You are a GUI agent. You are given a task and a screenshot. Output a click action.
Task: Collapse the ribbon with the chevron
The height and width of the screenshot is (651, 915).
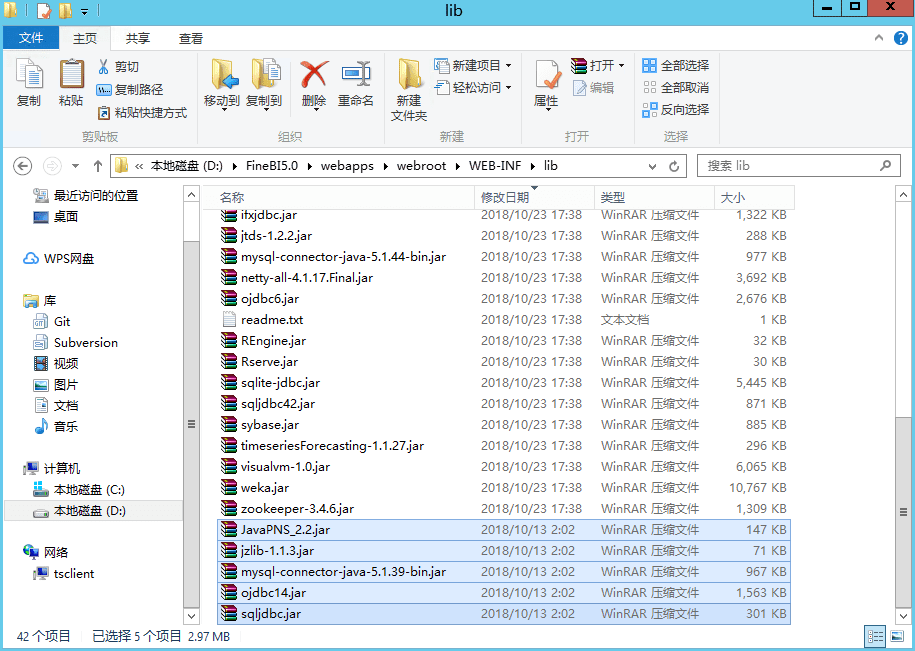[879, 38]
